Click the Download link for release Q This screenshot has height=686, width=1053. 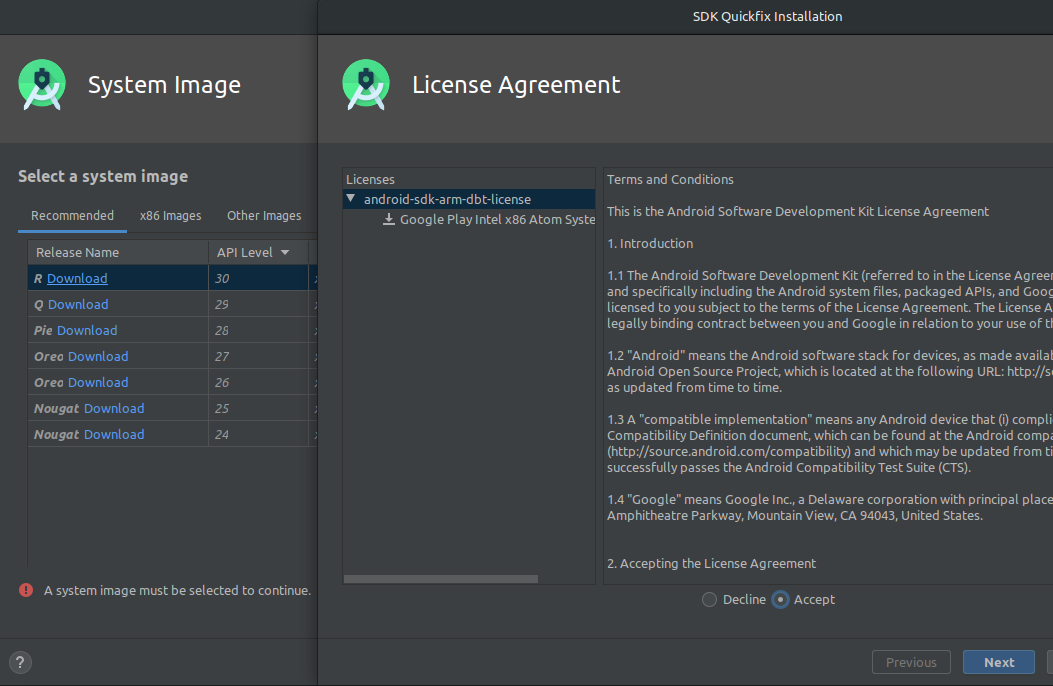coord(78,305)
